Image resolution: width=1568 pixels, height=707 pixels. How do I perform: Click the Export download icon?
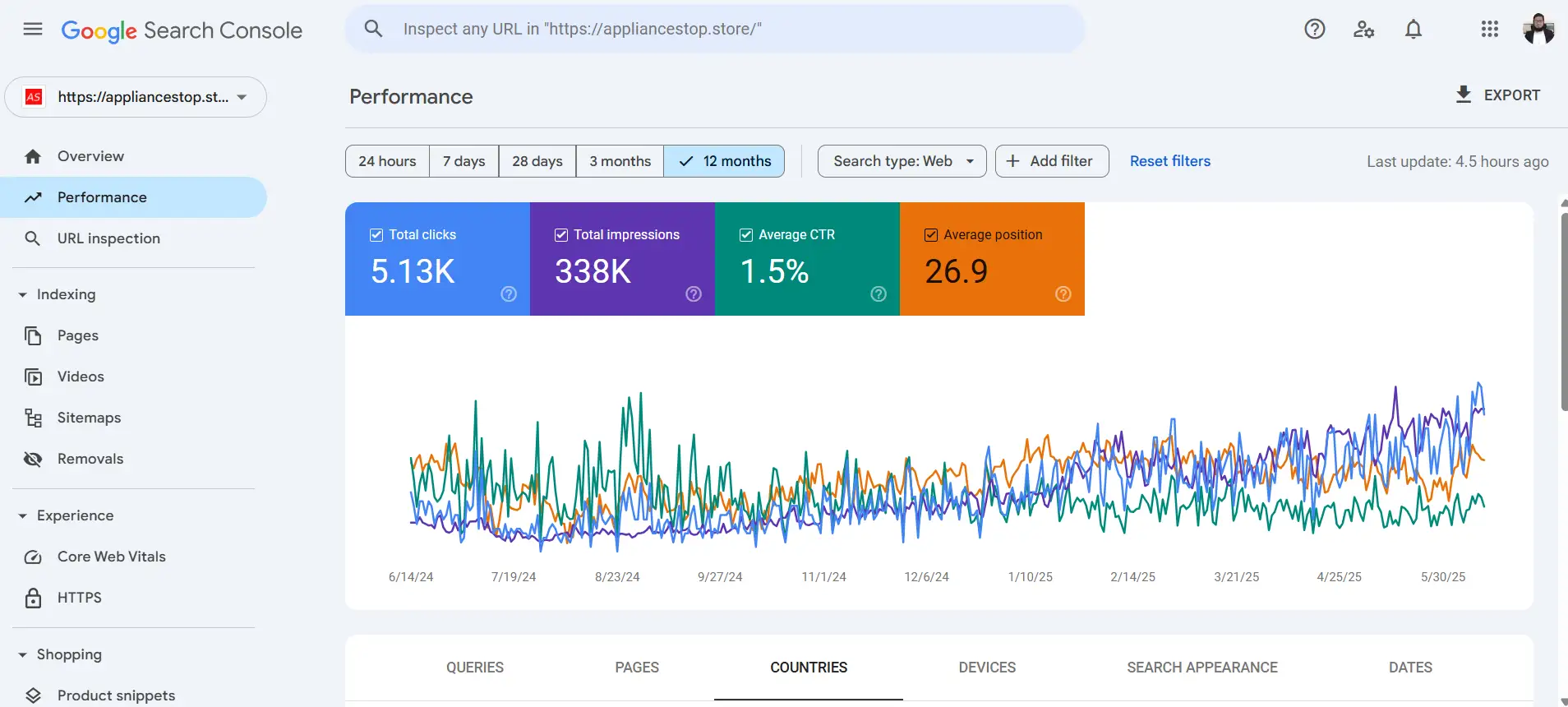click(x=1463, y=95)
